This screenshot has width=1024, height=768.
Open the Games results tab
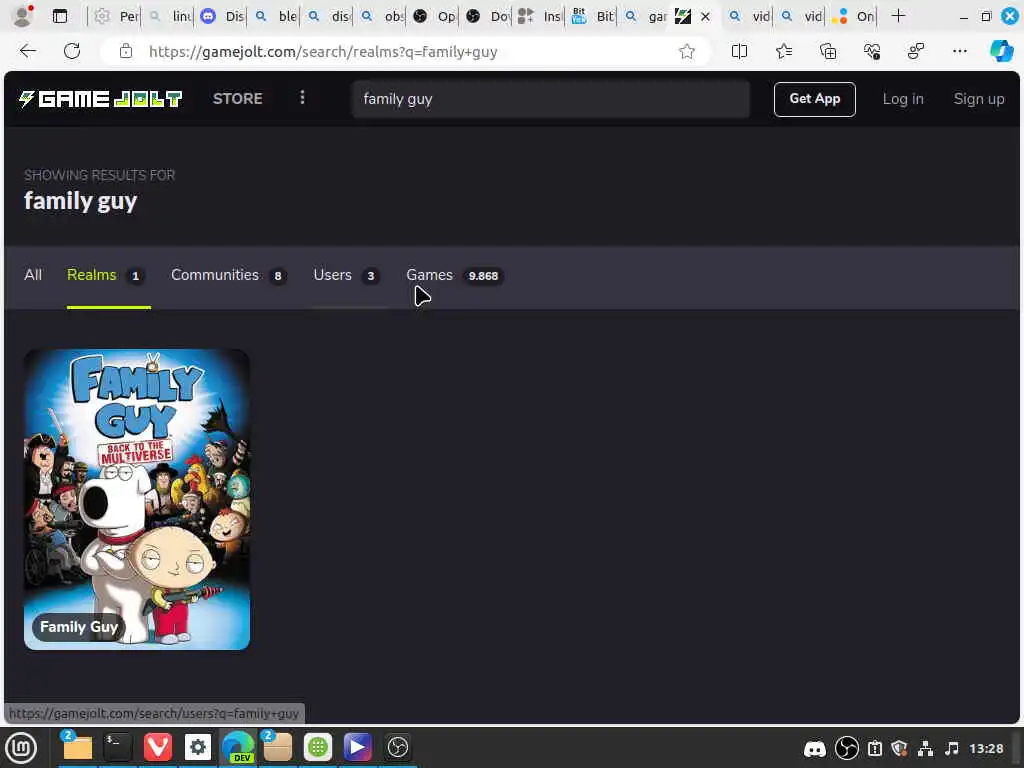(455, 276)
